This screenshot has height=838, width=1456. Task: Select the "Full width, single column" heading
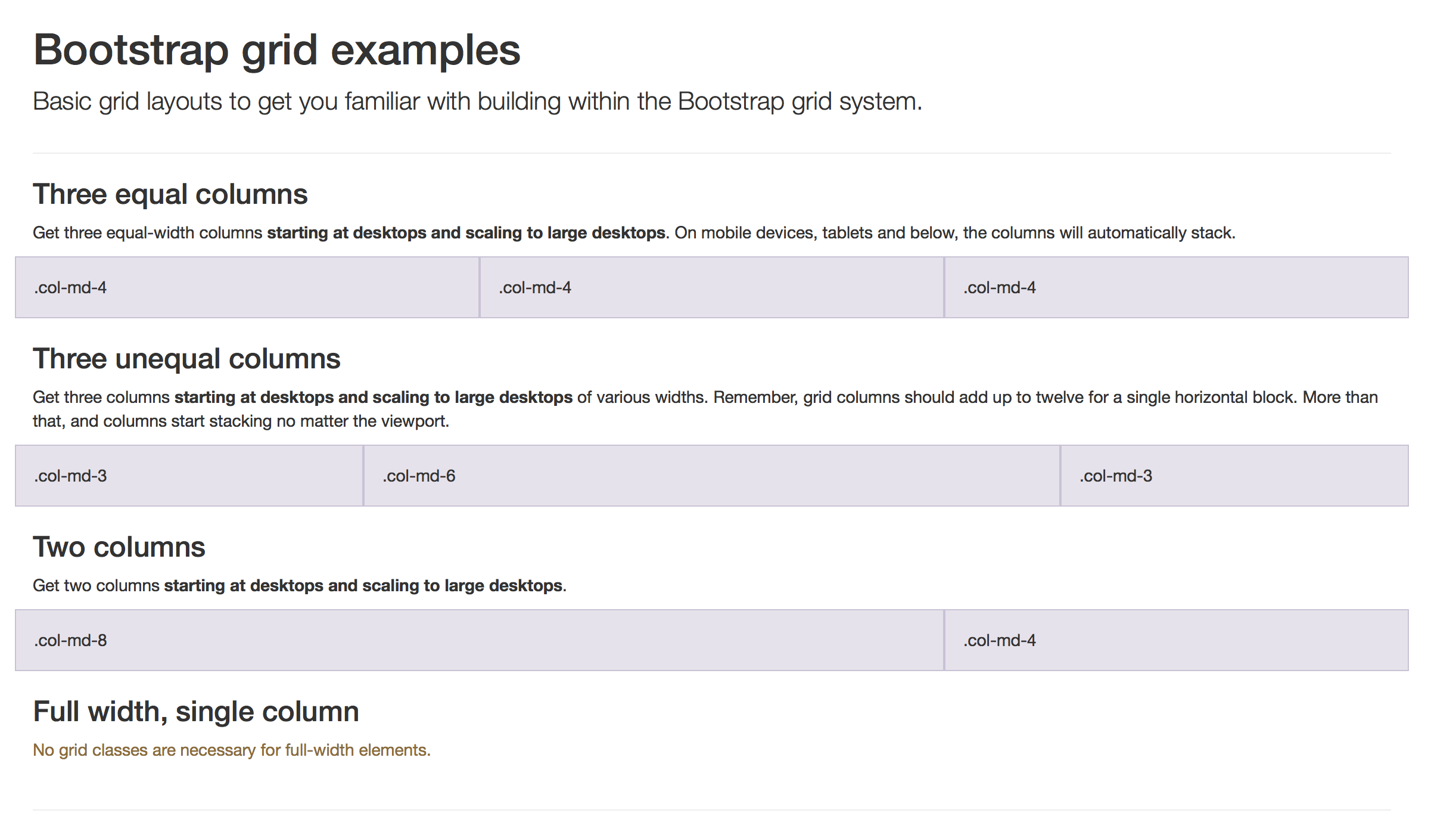click(x=196, y=712)
